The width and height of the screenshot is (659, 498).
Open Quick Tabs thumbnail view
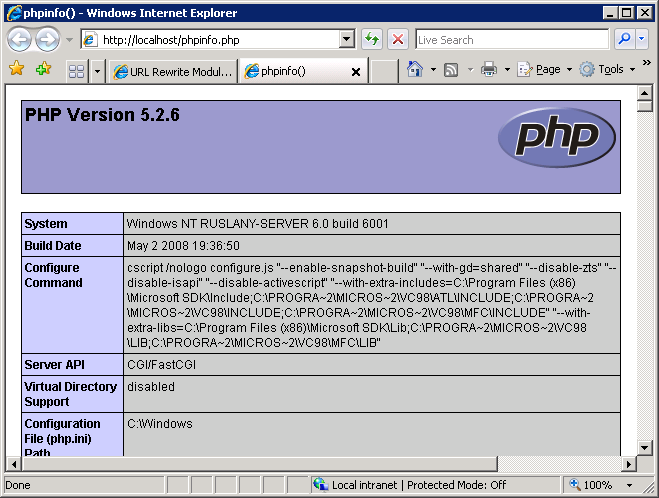(x=76, y=71)
